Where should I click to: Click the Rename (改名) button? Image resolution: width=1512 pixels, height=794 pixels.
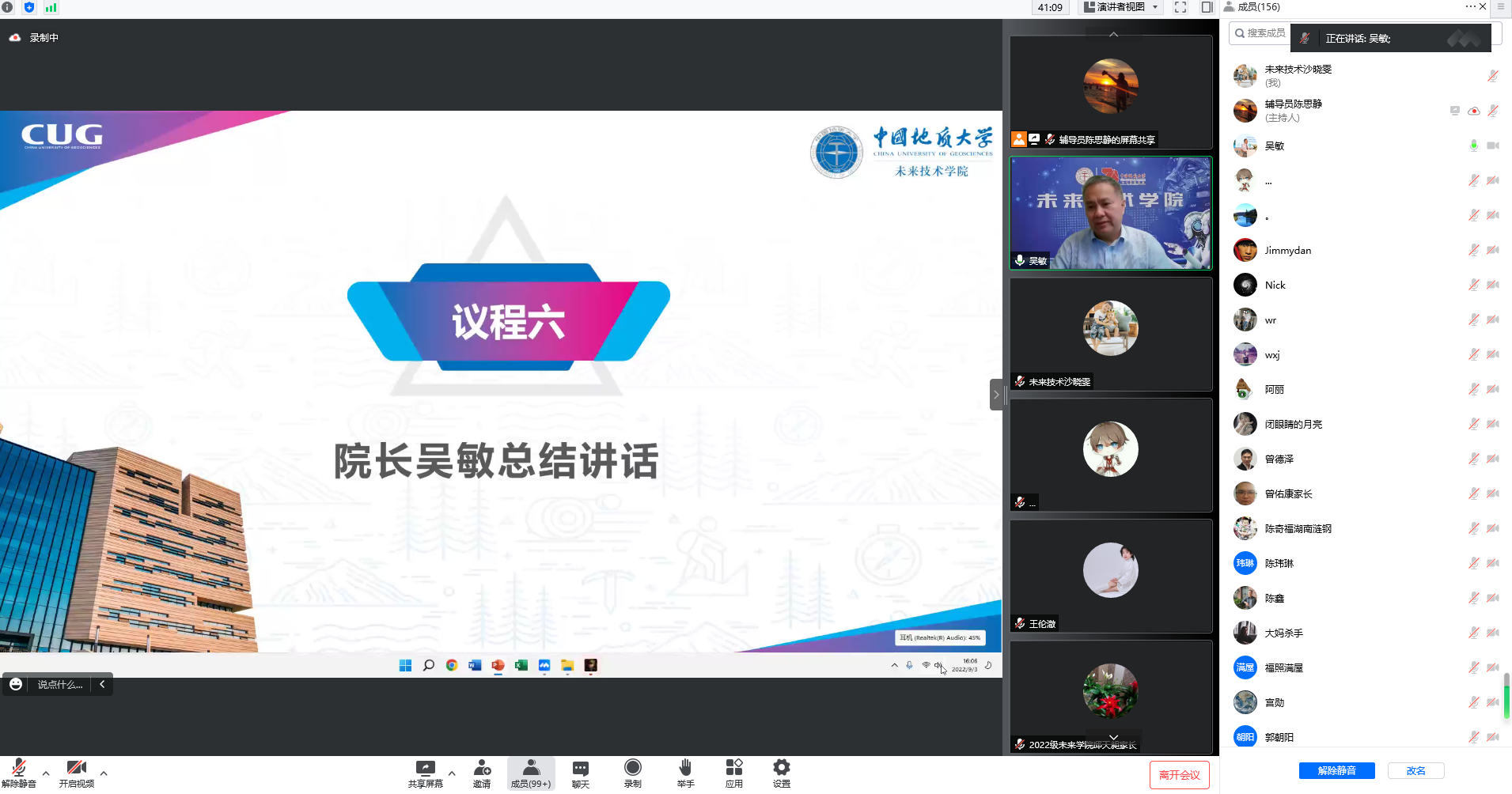point(1415,771)
